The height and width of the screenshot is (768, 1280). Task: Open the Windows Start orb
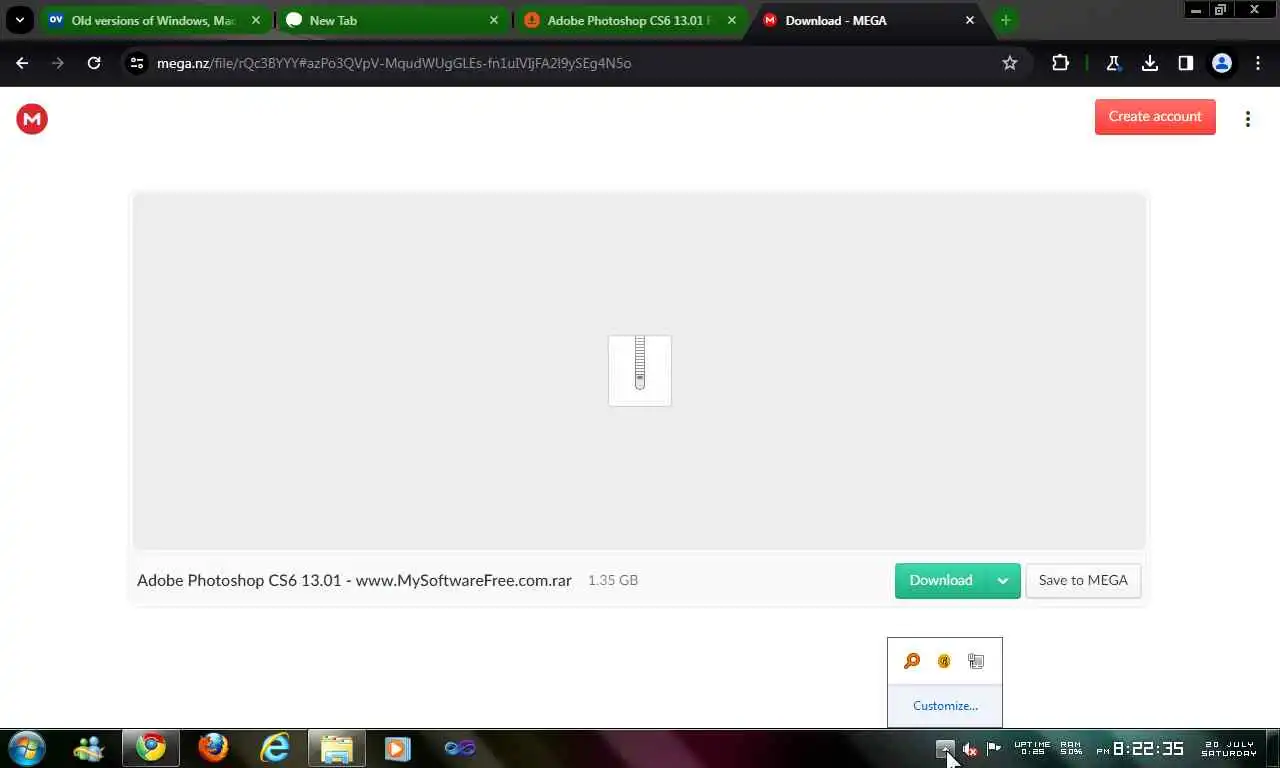[27, 747]
